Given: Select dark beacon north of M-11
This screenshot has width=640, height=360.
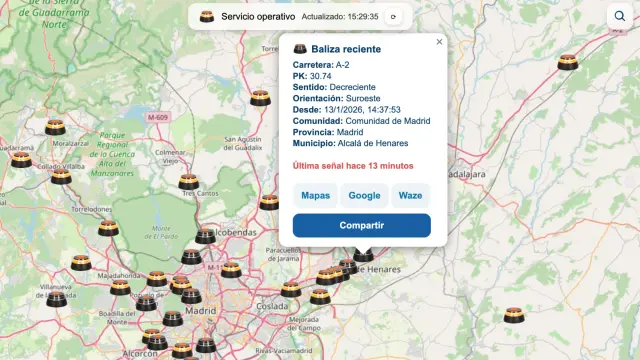Looking at the screenshot, I should [191, 257].
